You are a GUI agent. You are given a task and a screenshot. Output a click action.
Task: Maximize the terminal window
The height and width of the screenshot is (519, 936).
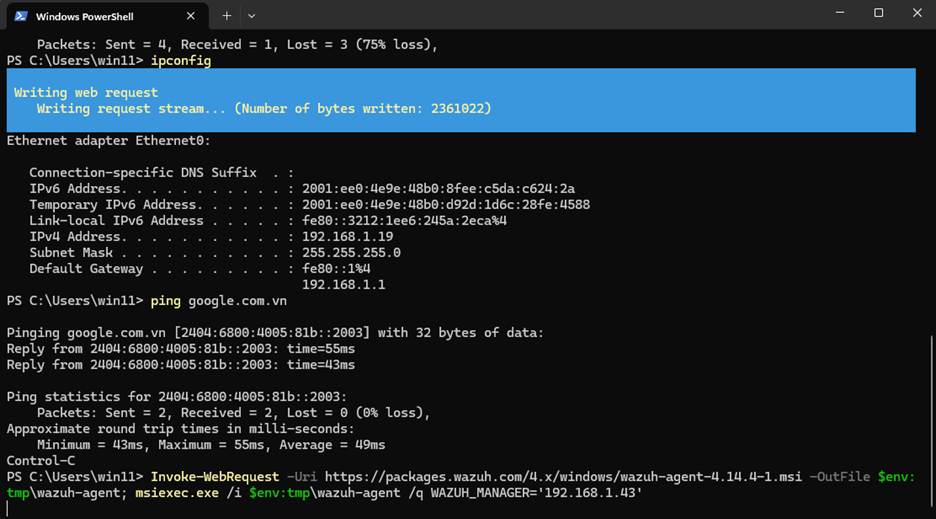coord(878,13)
